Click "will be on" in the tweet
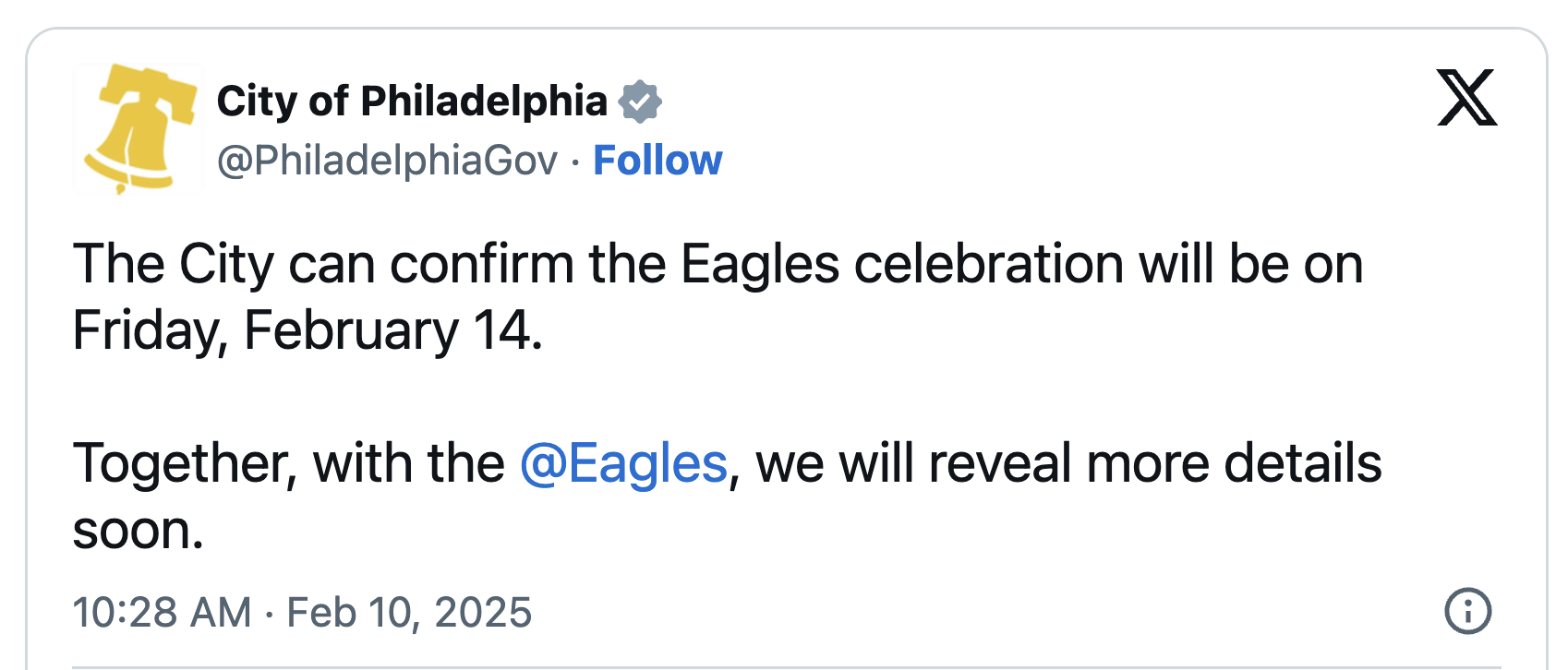 pos(1250,265)
